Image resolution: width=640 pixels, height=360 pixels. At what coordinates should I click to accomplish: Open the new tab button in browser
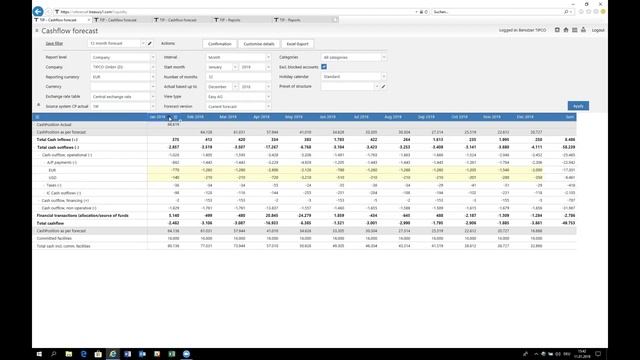pos(335,20)
